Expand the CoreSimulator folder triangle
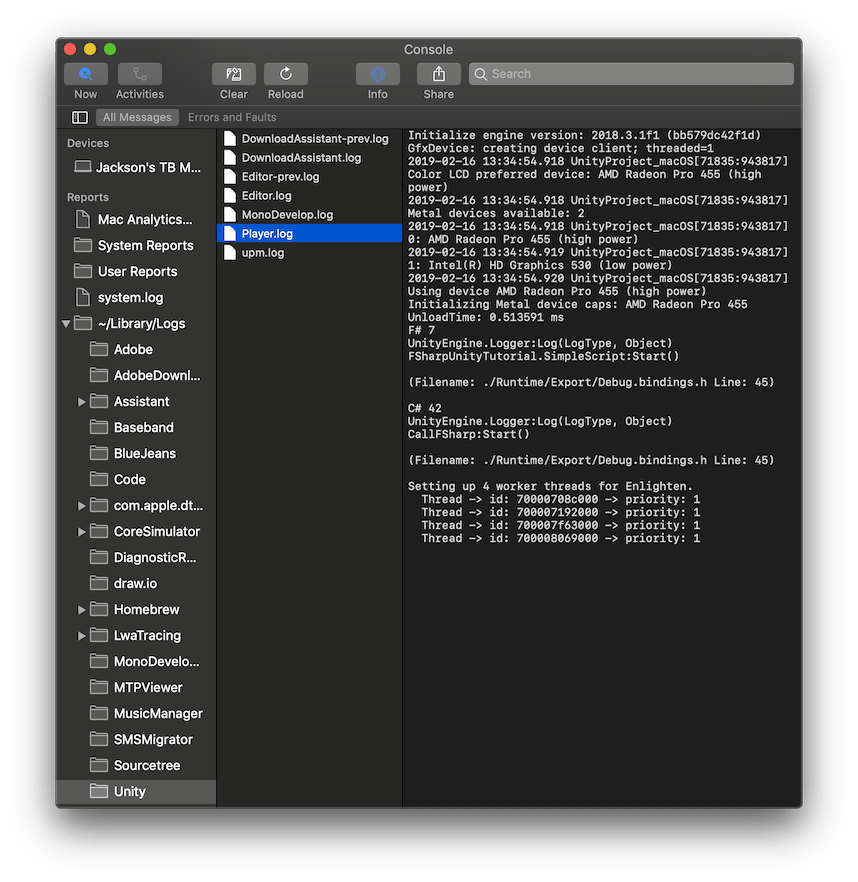 pyautogui.click(x=81, y=532)
